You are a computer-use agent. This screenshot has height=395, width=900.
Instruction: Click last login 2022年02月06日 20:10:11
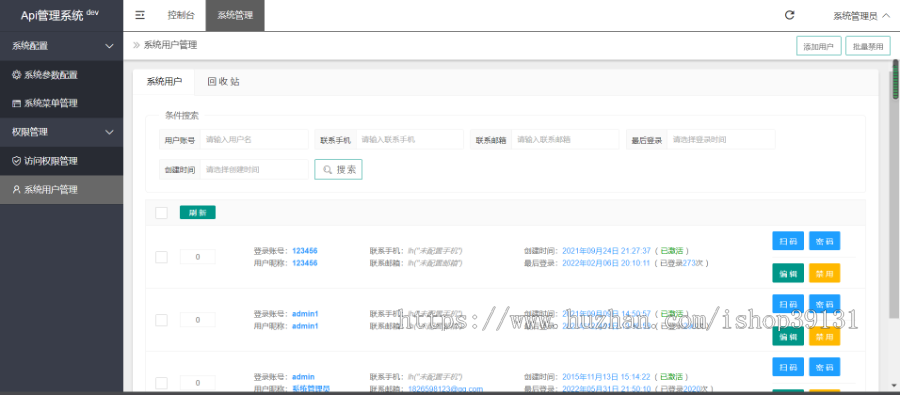[606, 263]
